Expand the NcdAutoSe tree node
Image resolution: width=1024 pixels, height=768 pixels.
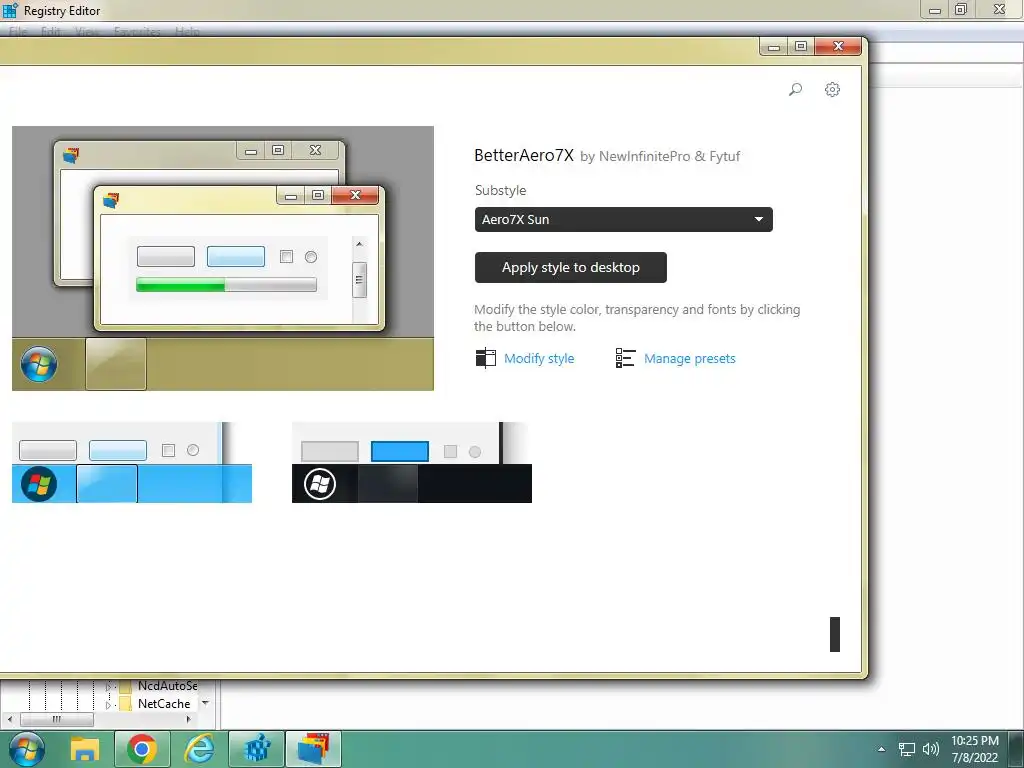108,686
